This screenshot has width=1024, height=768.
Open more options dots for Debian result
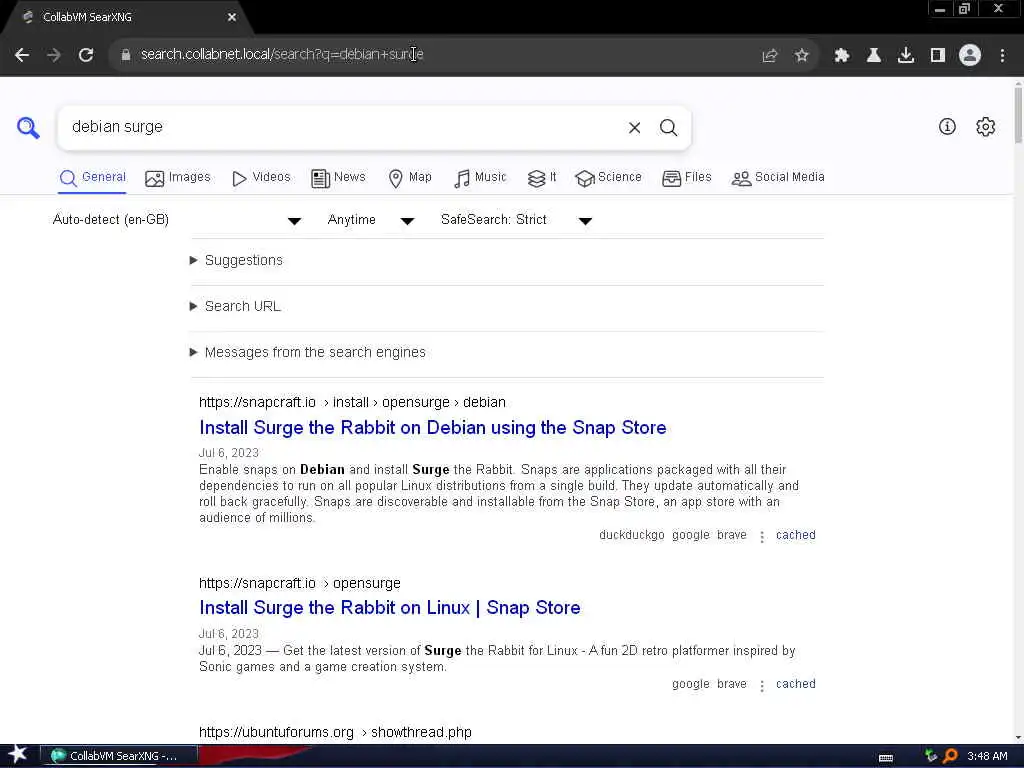pos(761,537)
